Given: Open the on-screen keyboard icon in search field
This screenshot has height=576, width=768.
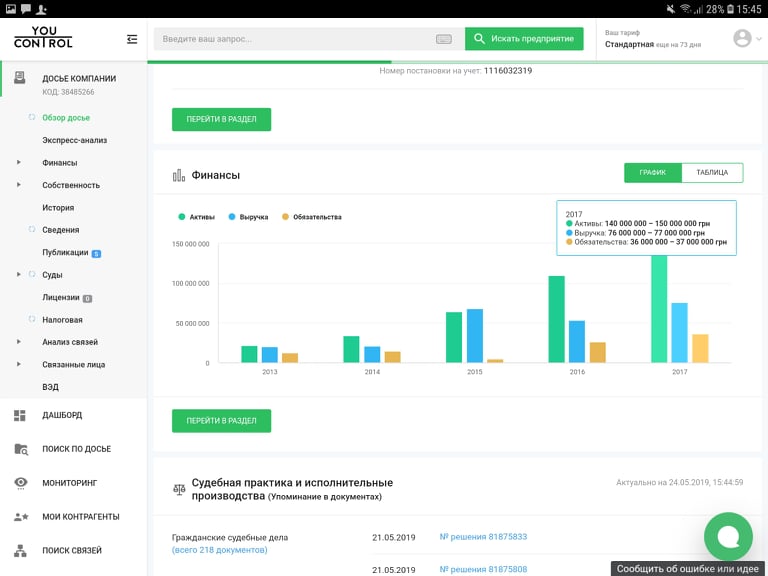Looking at the screenshot, I should coord(444,39).
